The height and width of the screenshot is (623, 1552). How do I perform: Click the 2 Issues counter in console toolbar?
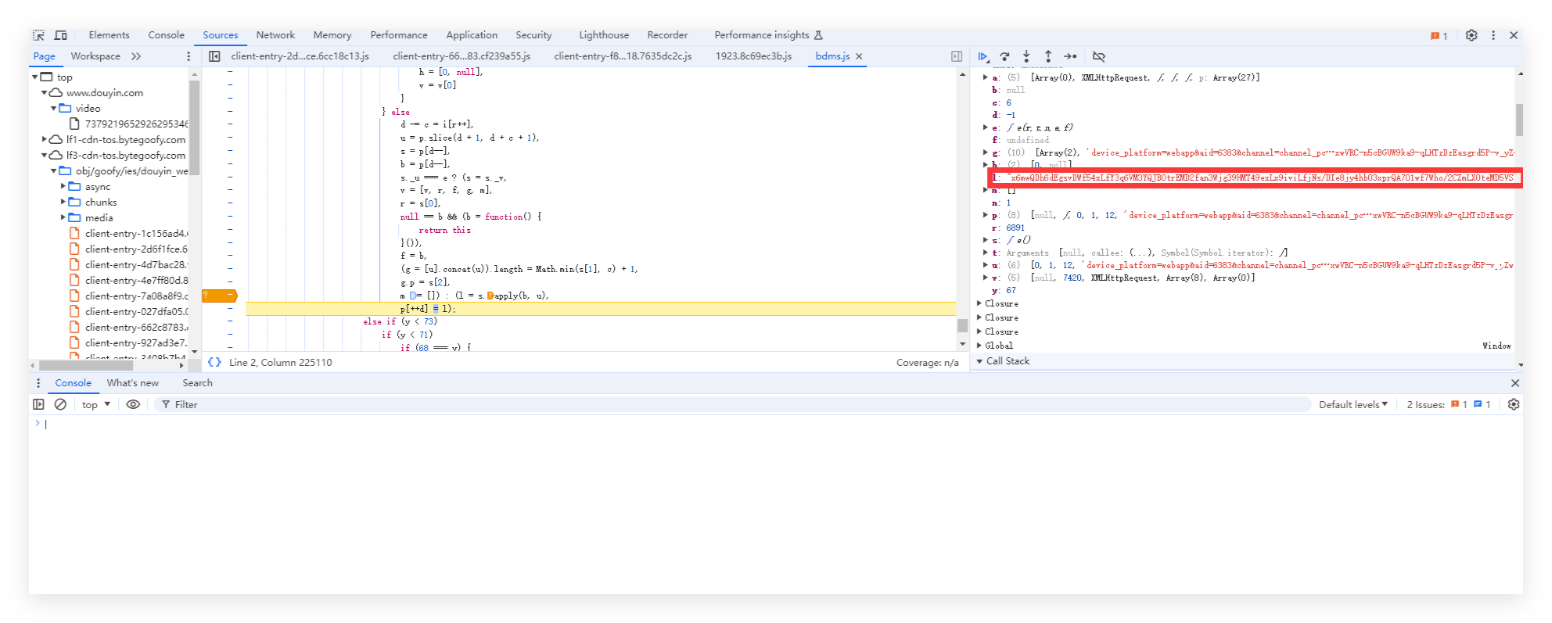[x=1449, y=404]
